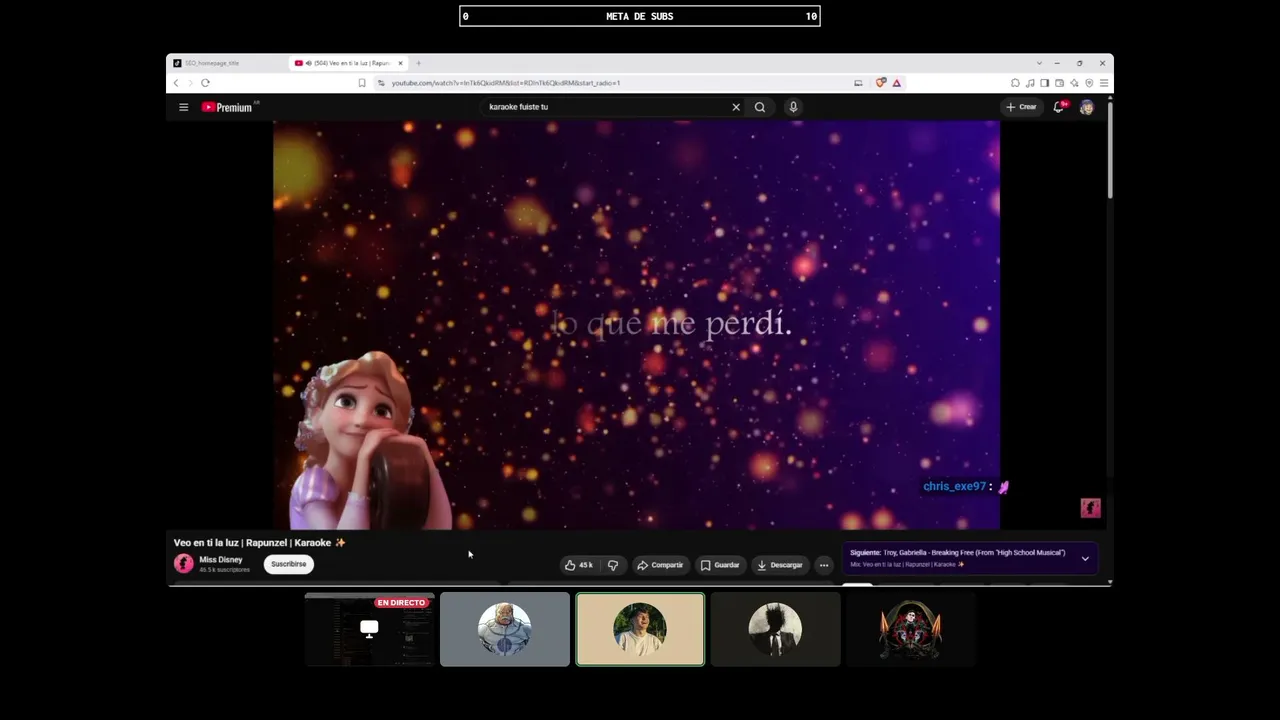Open YouTube notifications bell
Image resolution: width=1280 pixels, height=720 pixels.
[x=1059, y=107]
